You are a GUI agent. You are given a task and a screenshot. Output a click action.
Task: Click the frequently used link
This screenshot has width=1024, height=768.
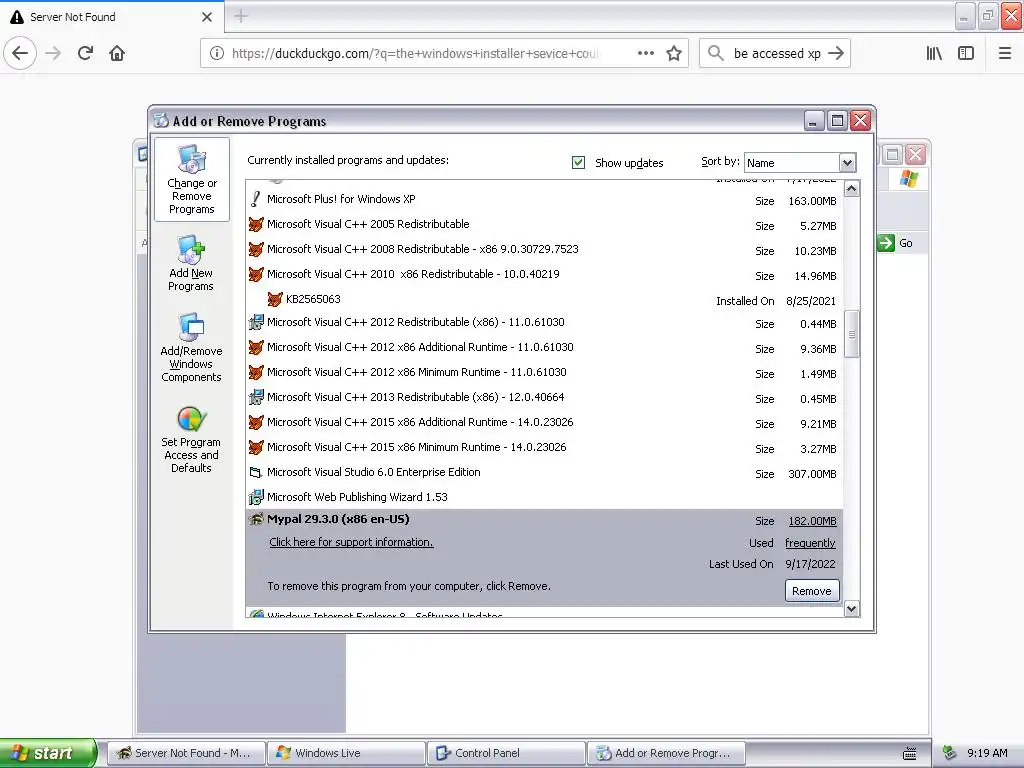click(x=810, y=543)
